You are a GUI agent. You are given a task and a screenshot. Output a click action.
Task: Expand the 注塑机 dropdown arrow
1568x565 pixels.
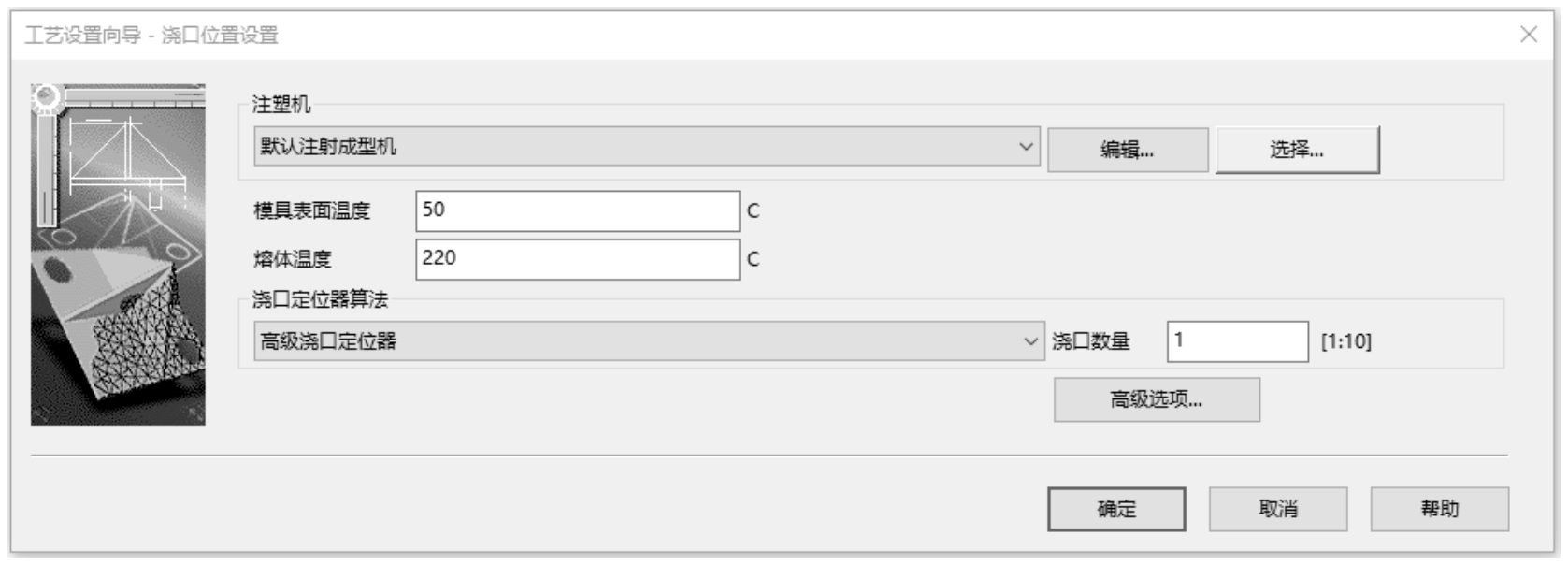pyautogui.click(x=1026, y=147)
